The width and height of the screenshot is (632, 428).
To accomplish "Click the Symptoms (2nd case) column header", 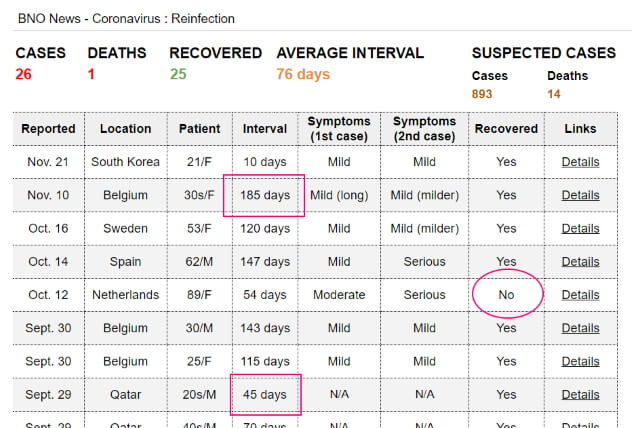I will 424,129.
